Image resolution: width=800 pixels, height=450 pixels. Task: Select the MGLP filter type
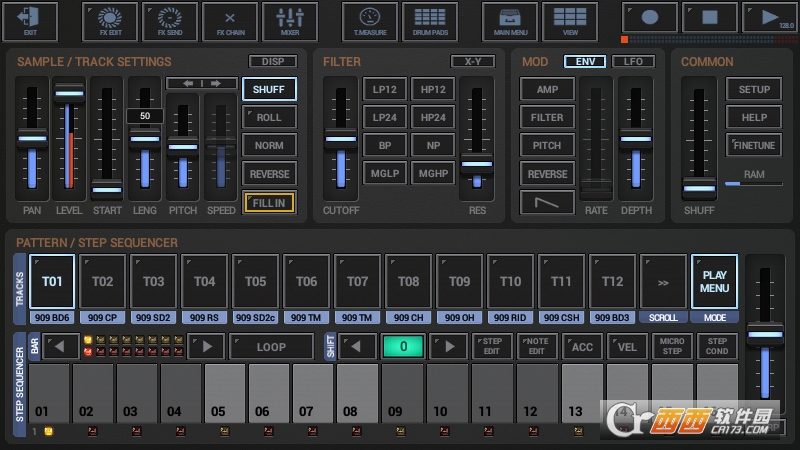click(385, 173)
